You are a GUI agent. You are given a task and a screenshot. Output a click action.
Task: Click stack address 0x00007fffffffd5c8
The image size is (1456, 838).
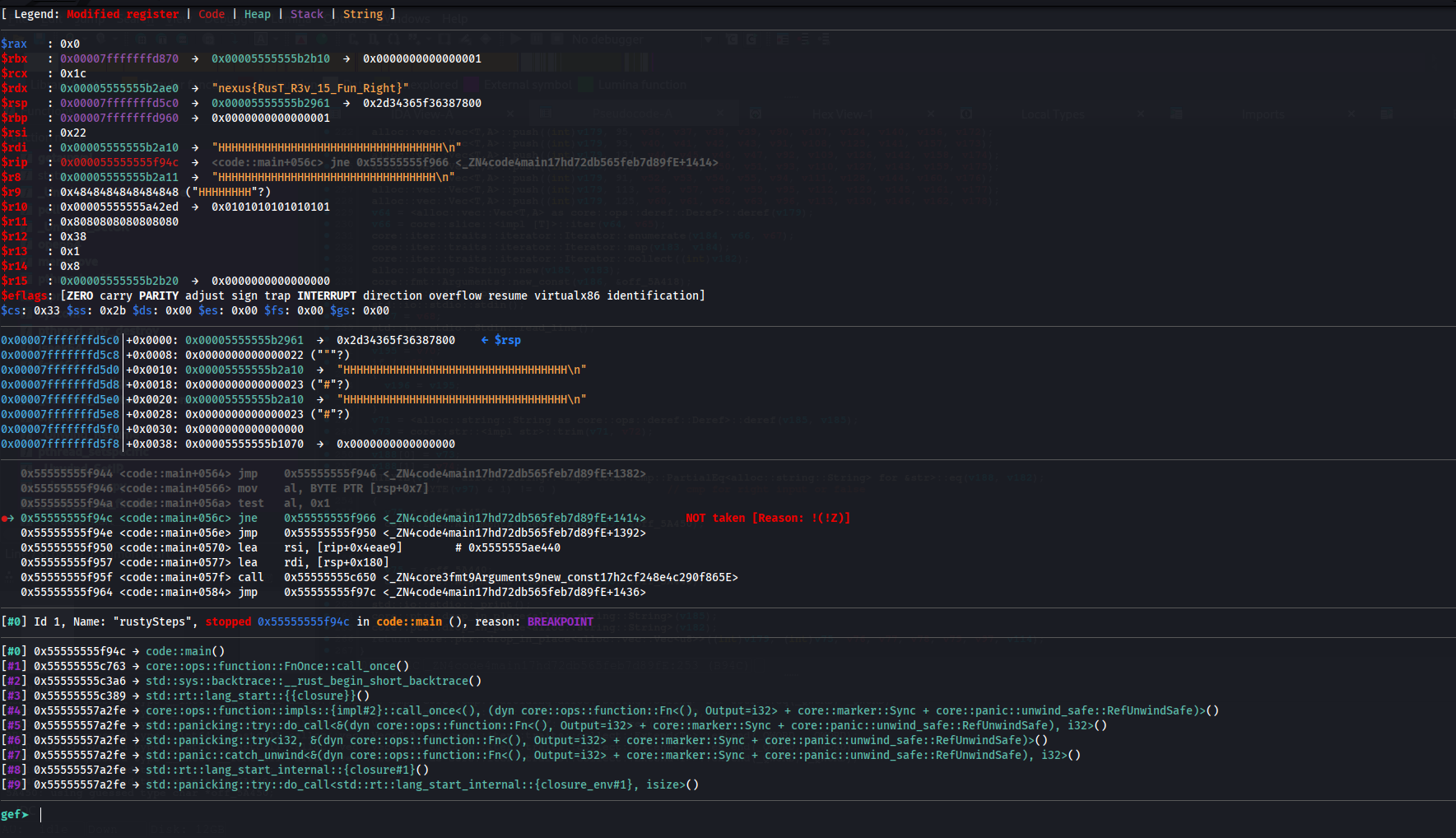click(x=60, y=355)
